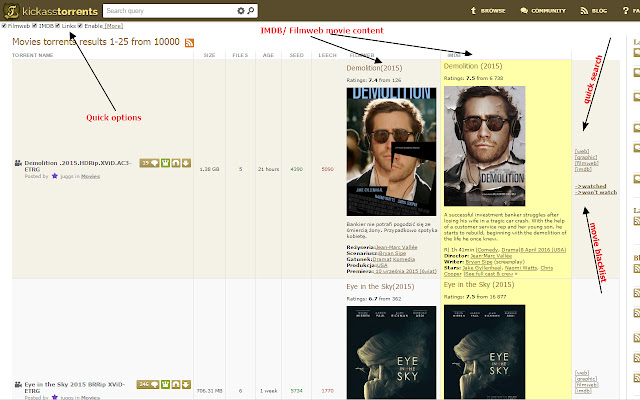Open Filmweb Demolition(2015) title
The width and height of the screenshot is (640, 400).
(x=374, y=68)
